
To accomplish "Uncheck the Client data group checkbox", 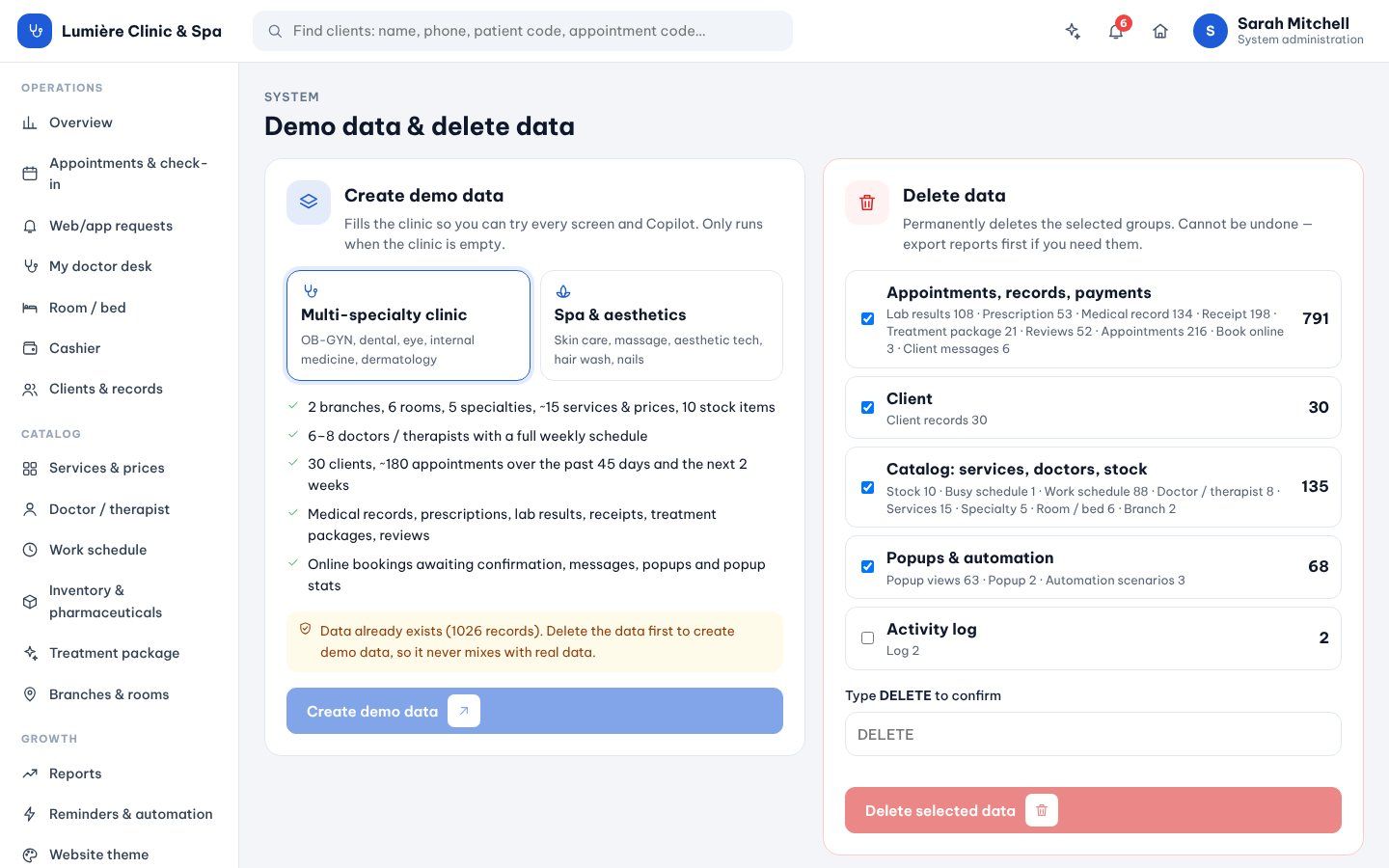I will [x=867, y=408].
